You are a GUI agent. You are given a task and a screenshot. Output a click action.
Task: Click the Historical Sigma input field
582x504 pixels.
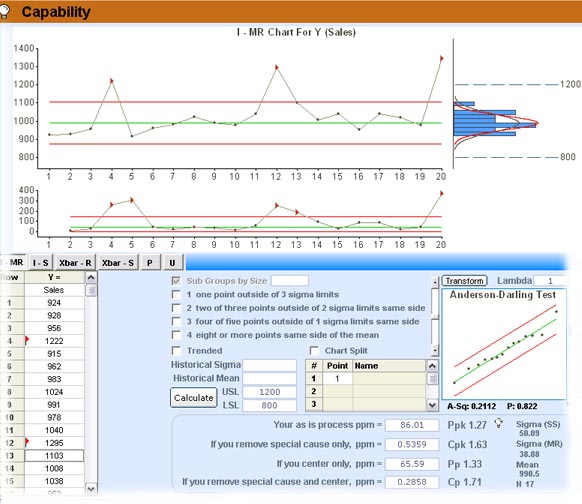(269, 365)
